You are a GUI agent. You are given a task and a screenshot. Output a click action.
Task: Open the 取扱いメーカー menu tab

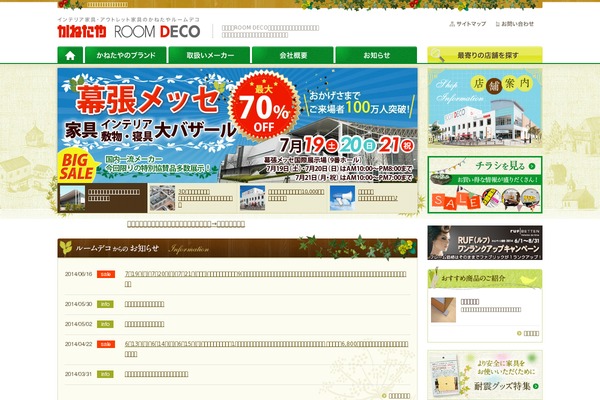210,55
